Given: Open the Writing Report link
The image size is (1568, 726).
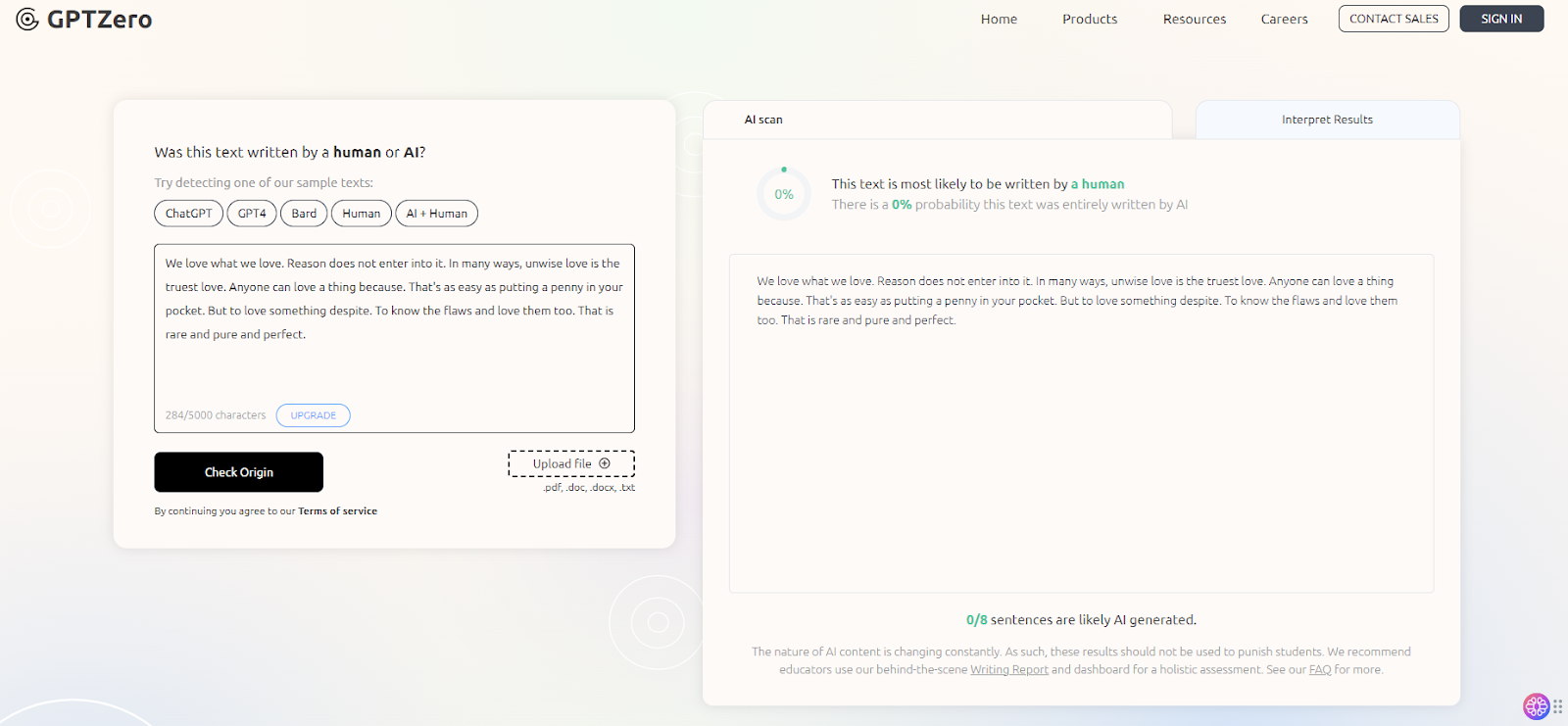Looking at the screenshot, I should 1009,670.
